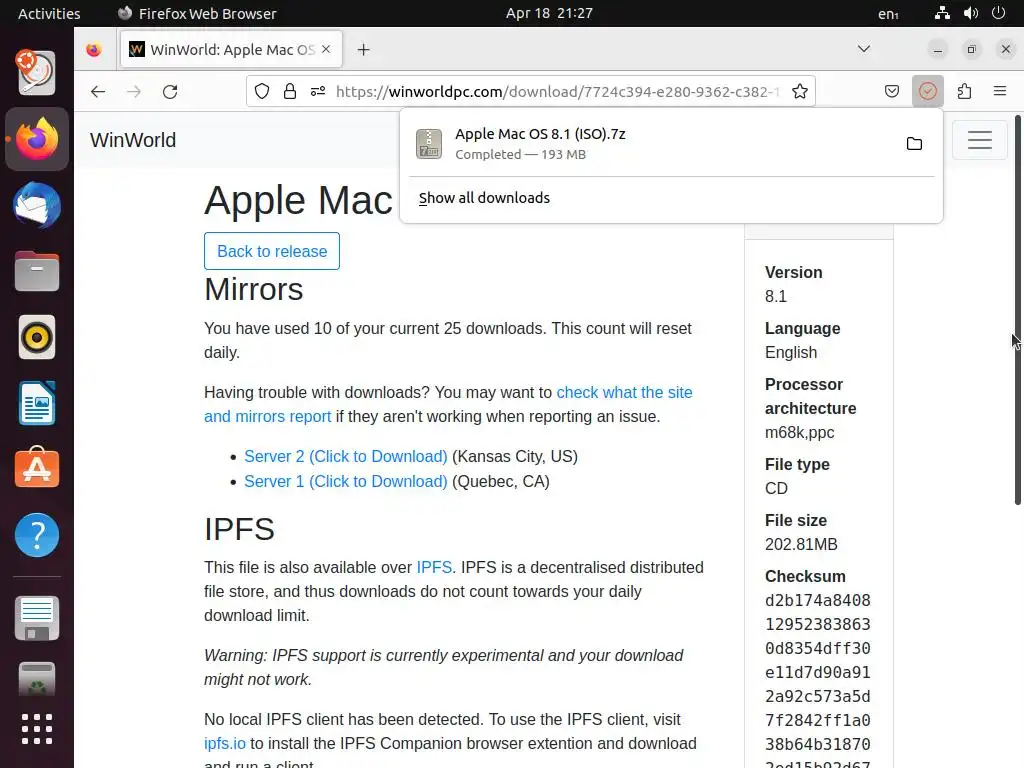Image resolution: width=1024 pixels, height=768 pixels.
Task: Follow the IPFS link in the paragraph
Action: point(434,568)
